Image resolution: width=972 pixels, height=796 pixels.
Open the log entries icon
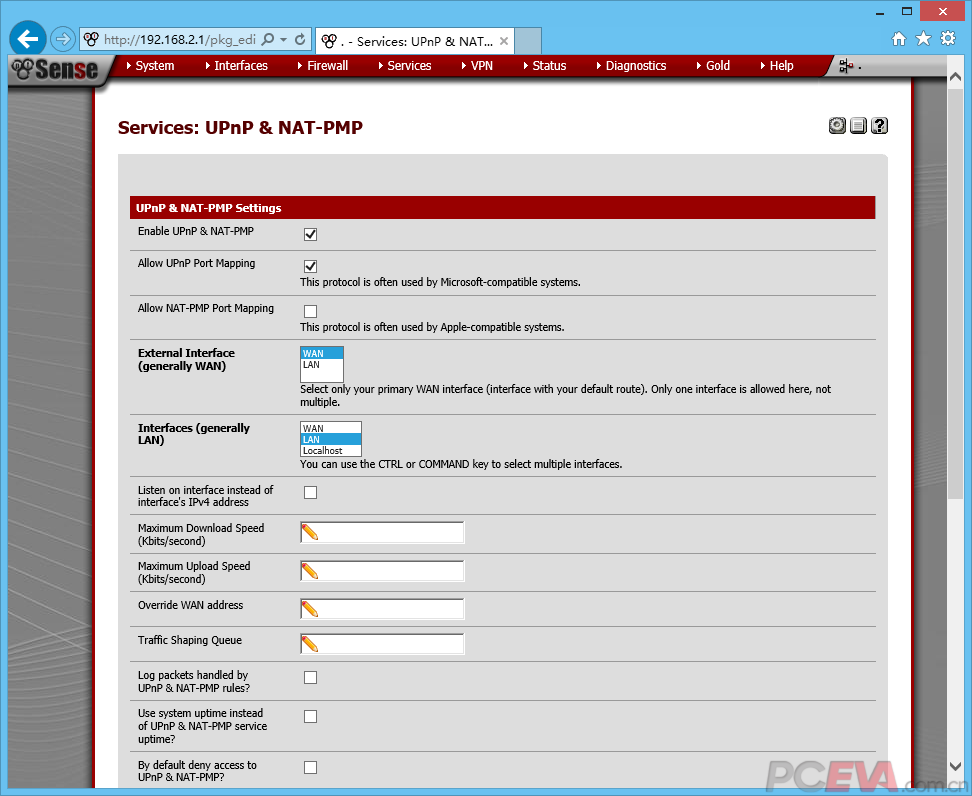(x=858, y=125)
